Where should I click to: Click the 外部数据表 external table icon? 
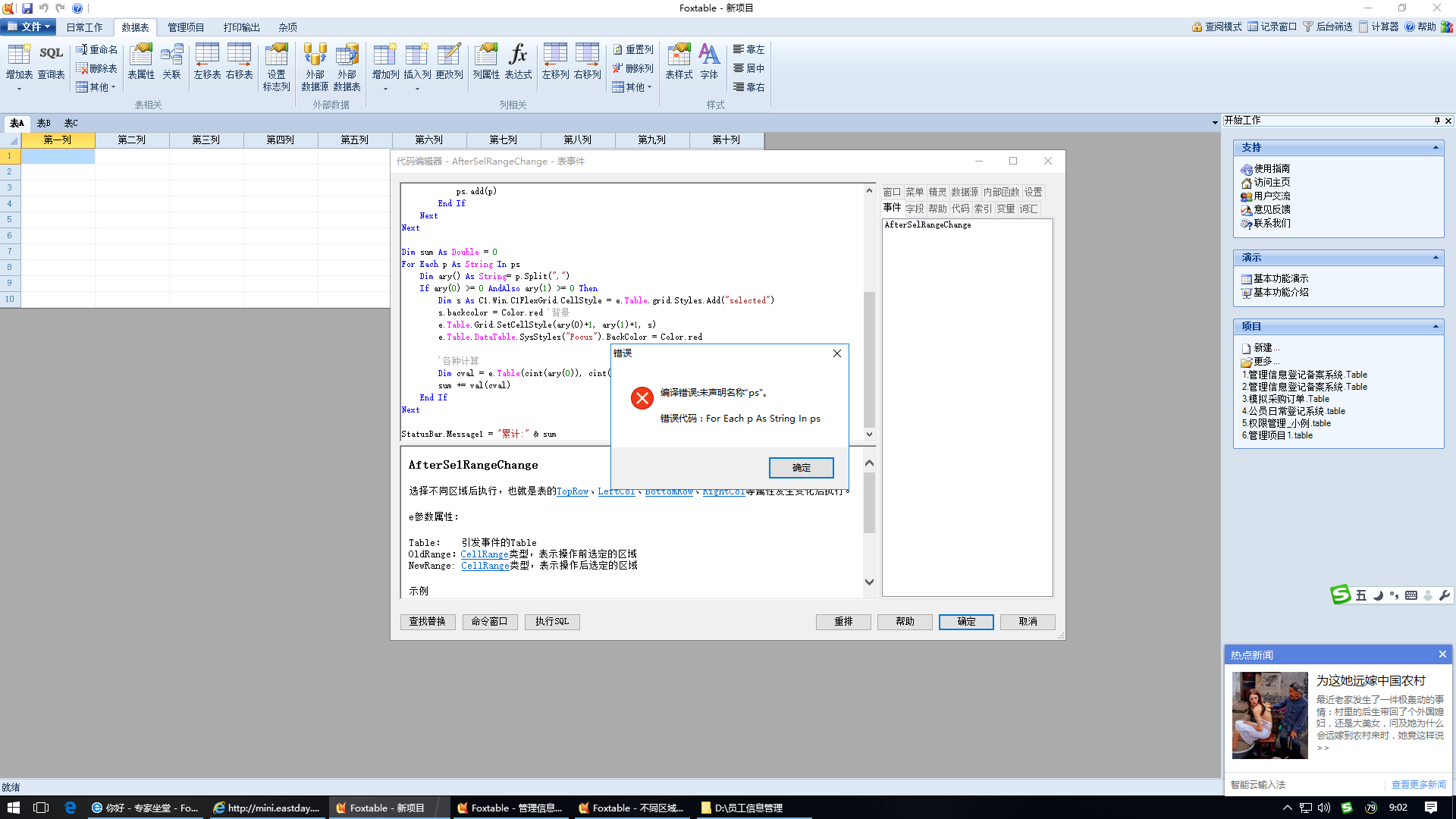347,67
